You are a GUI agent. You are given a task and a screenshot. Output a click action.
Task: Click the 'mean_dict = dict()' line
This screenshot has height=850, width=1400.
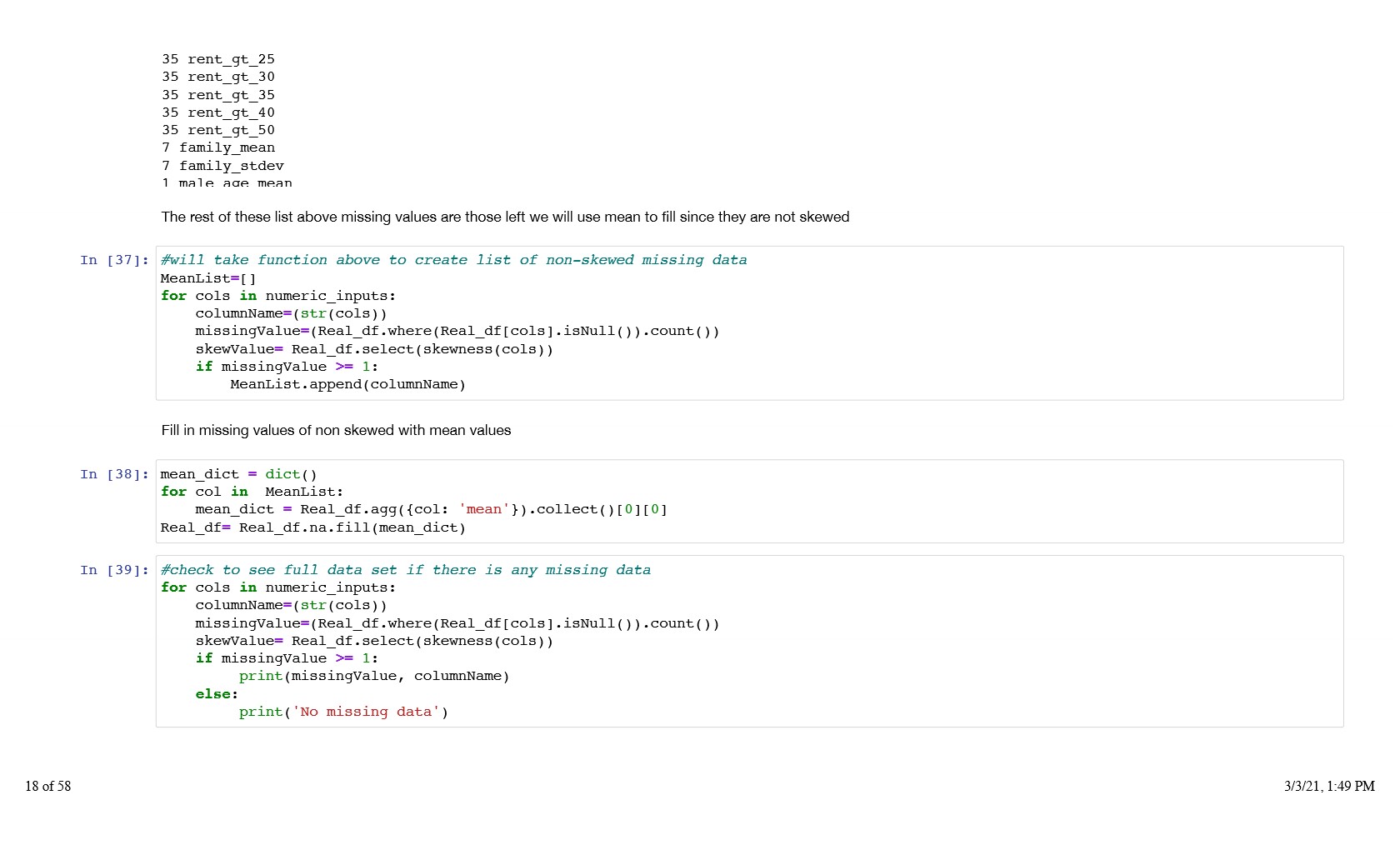tap(238, 474)
